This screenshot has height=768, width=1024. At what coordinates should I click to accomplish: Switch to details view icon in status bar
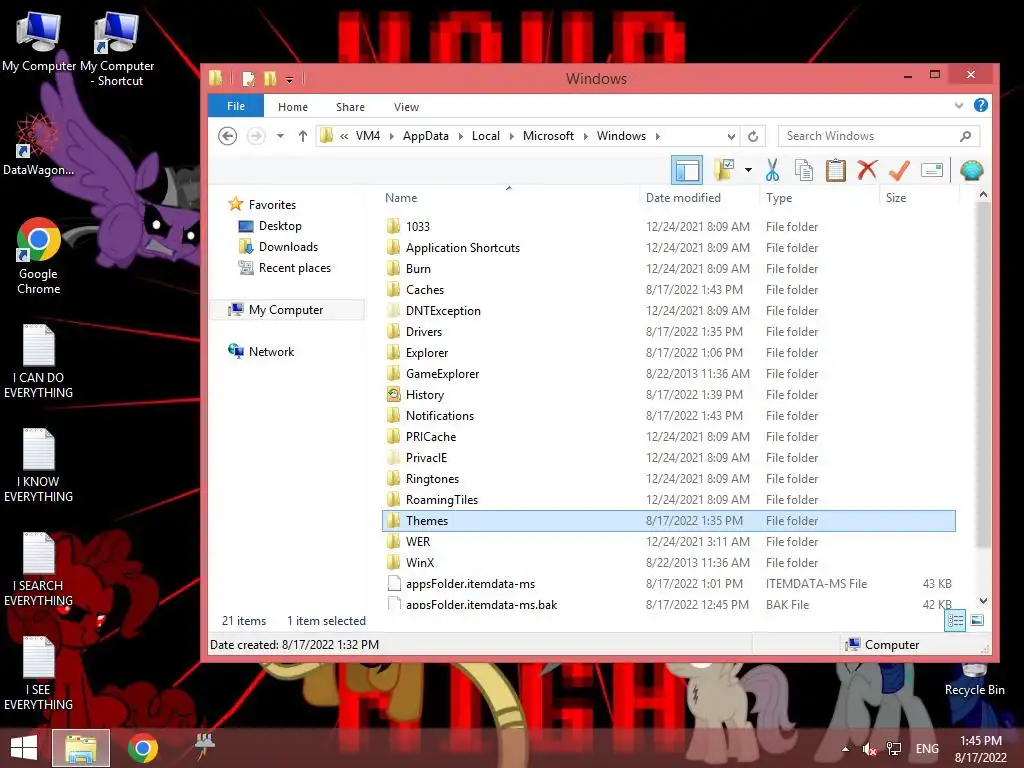tap(955, 620)
